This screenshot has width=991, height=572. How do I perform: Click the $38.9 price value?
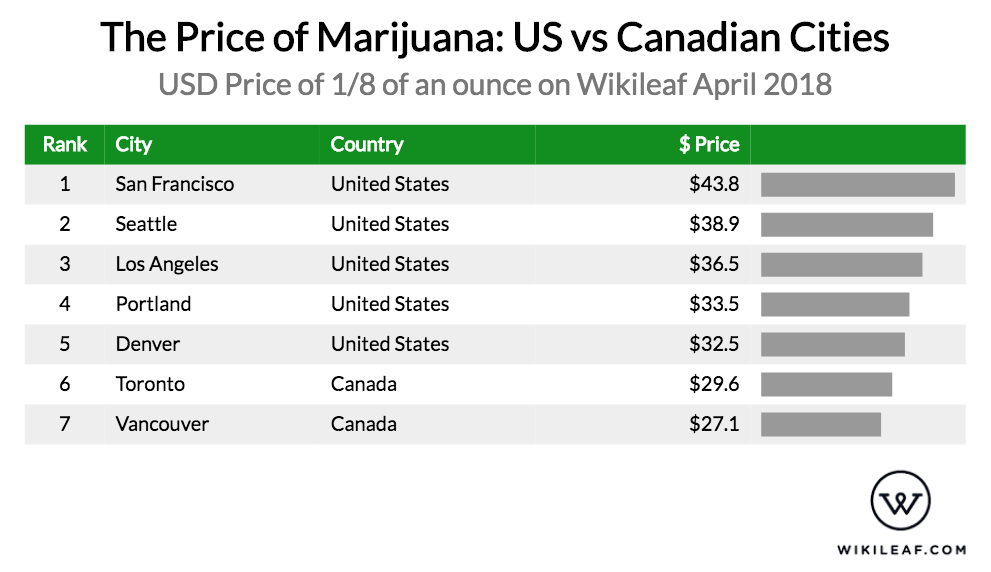pyautogui.click(x=714, y=224)
